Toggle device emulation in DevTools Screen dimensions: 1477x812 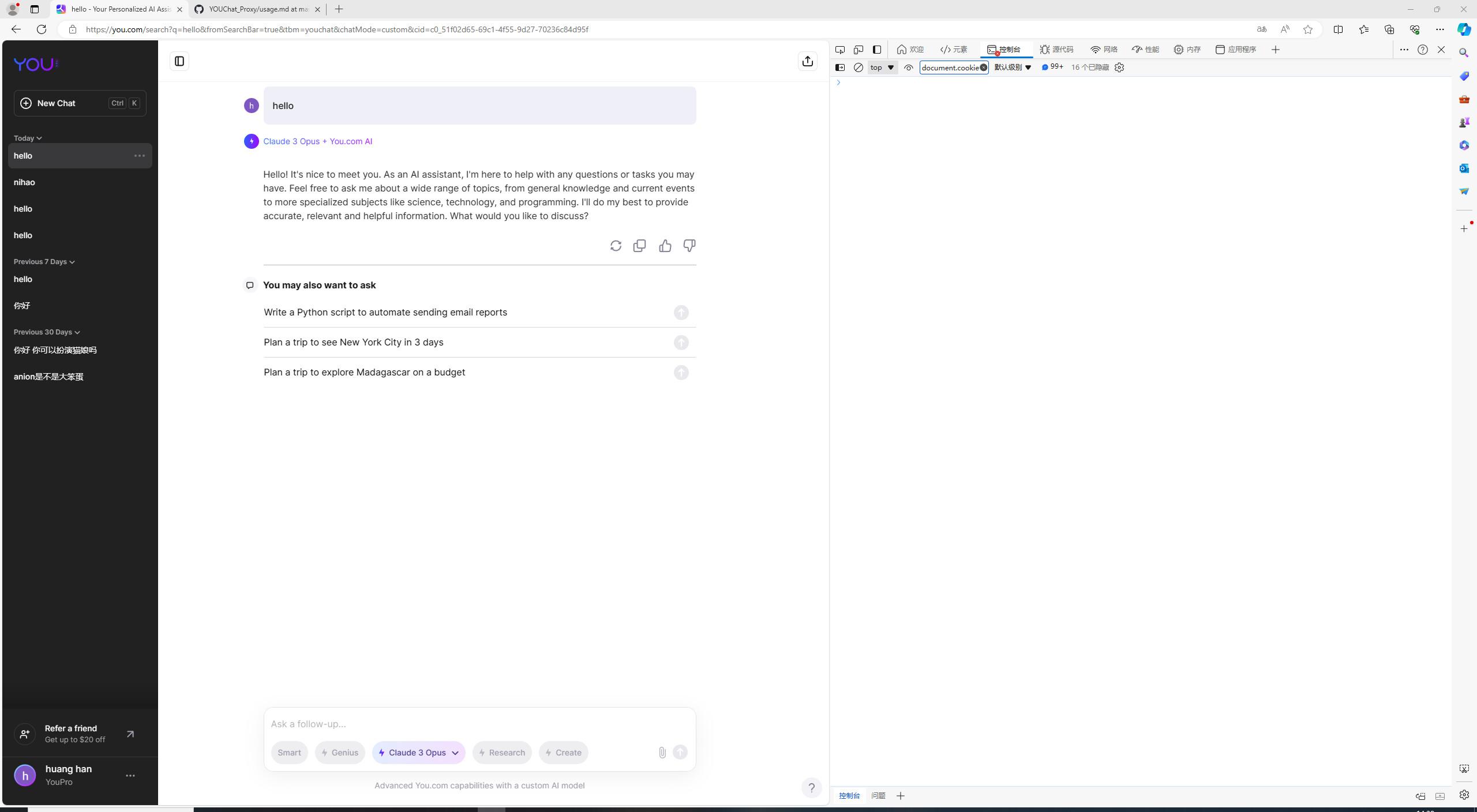click(859, 50)
